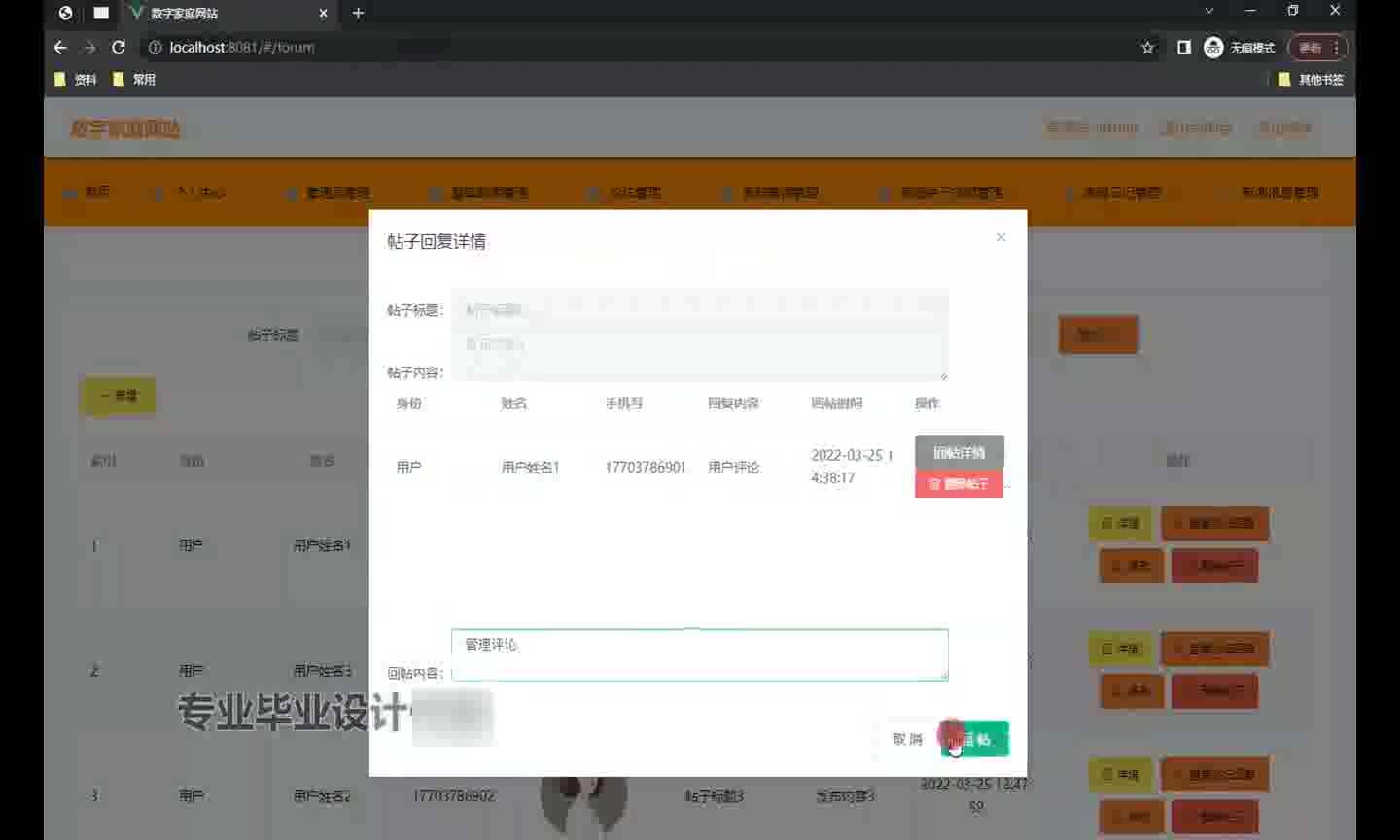
Task: Switch to the 数字家庭网站 tab
Action: pyautogui.click(x=228, y=14)
